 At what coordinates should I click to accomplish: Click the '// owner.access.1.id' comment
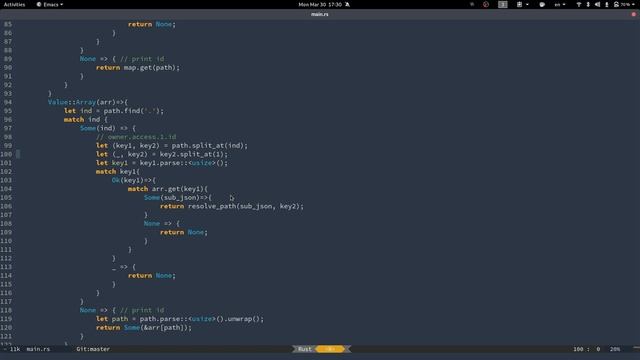pos(136,137)
